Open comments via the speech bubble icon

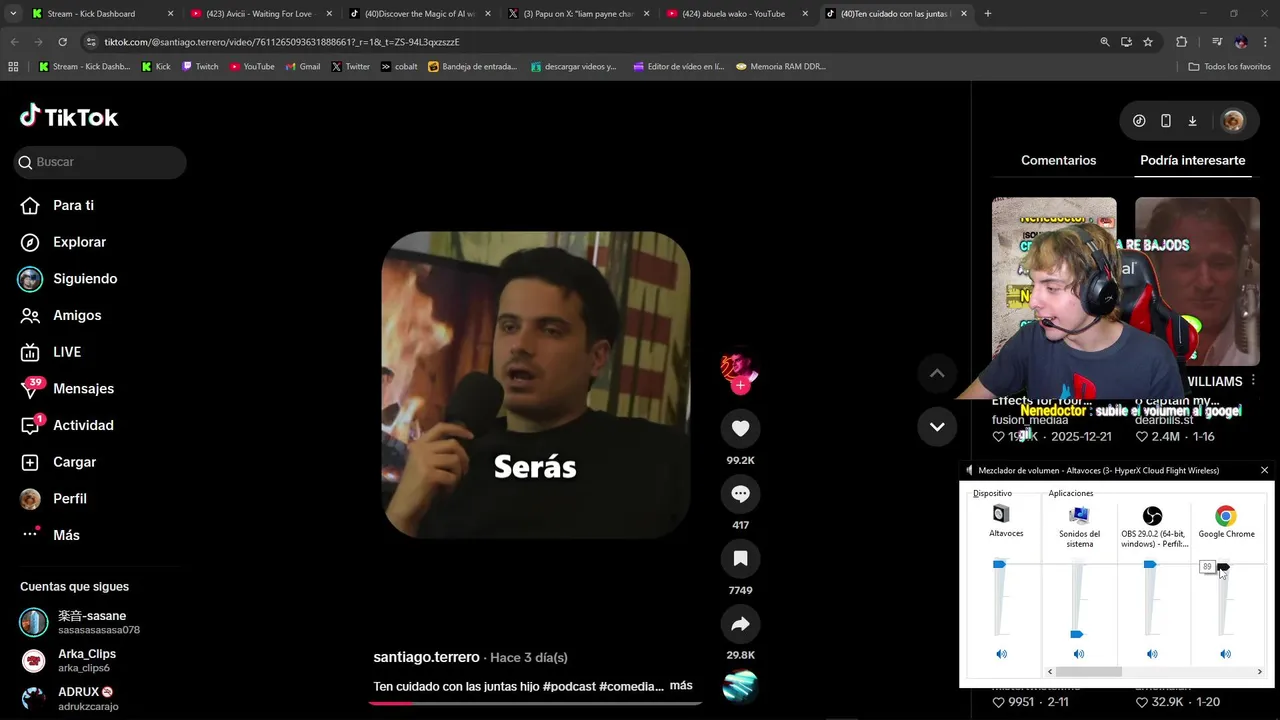(x=740, y=494)
